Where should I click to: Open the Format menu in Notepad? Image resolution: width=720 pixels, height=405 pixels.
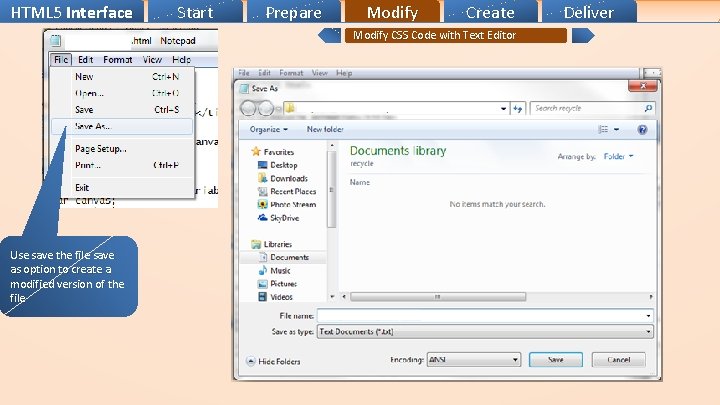pos(118,60)
